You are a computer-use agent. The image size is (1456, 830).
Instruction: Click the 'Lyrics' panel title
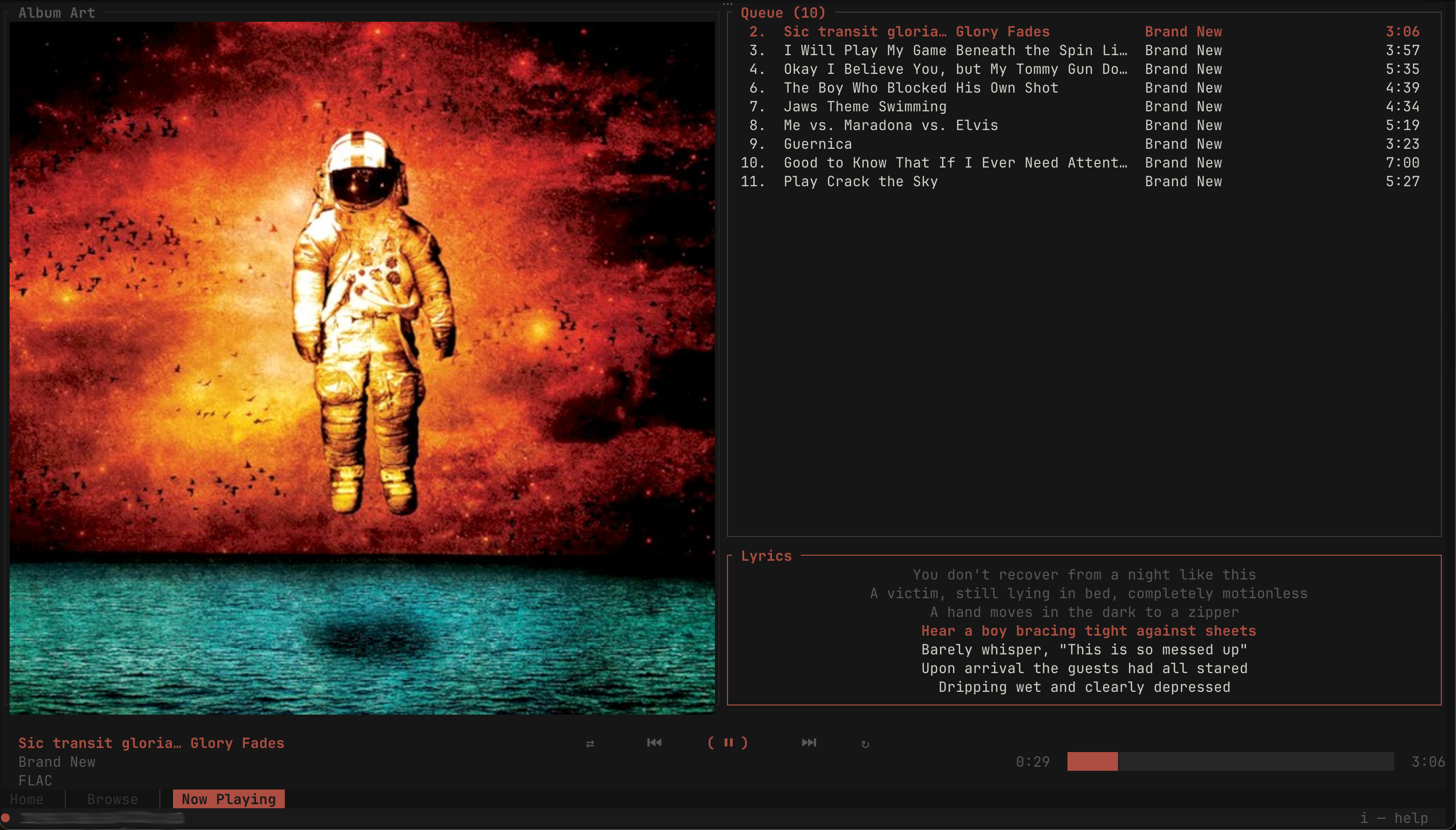pyautogui.click(x=766, y=556)
